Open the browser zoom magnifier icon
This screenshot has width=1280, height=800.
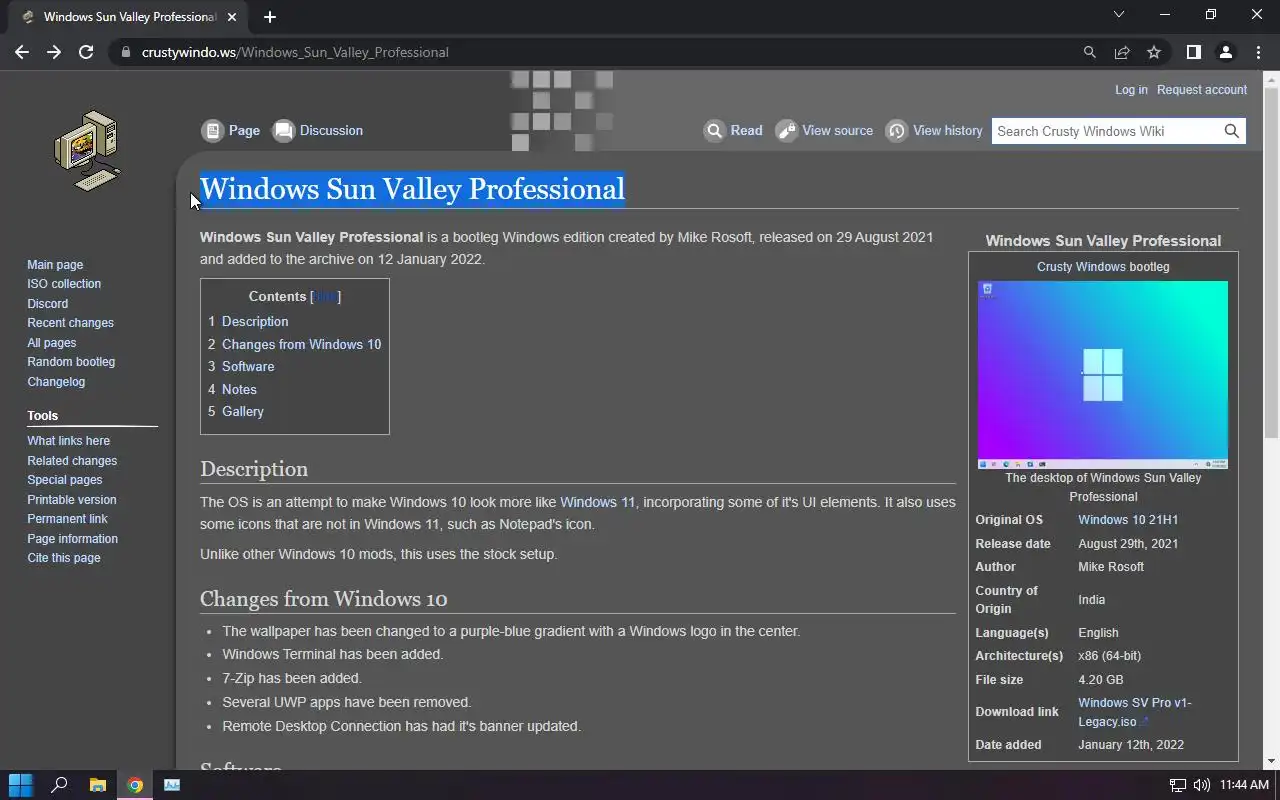tap(1090, 52)
